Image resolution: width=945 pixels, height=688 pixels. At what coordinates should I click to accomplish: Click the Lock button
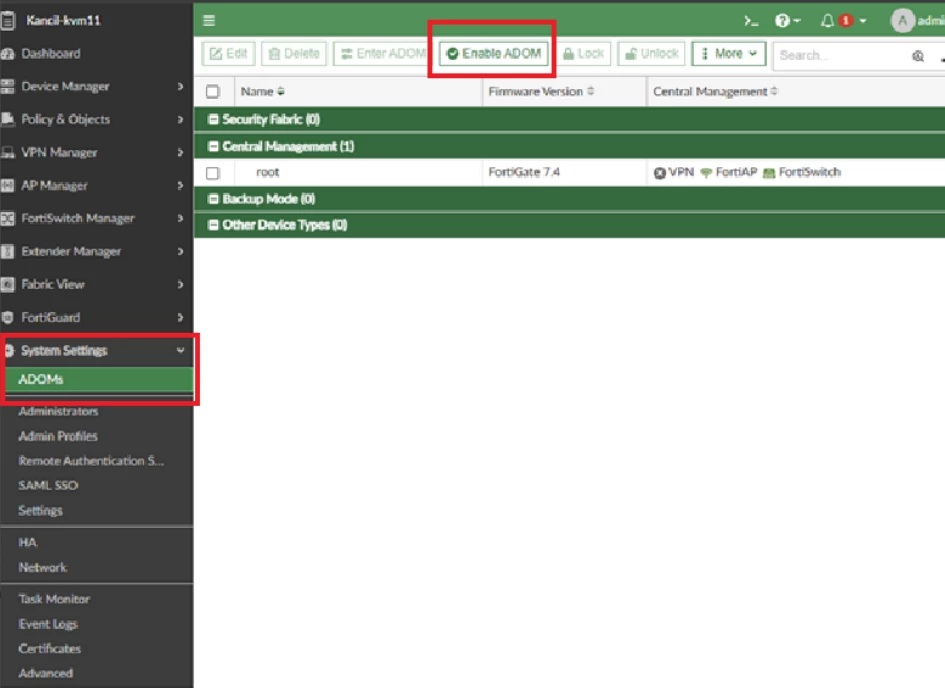click(x=583, y=54)
